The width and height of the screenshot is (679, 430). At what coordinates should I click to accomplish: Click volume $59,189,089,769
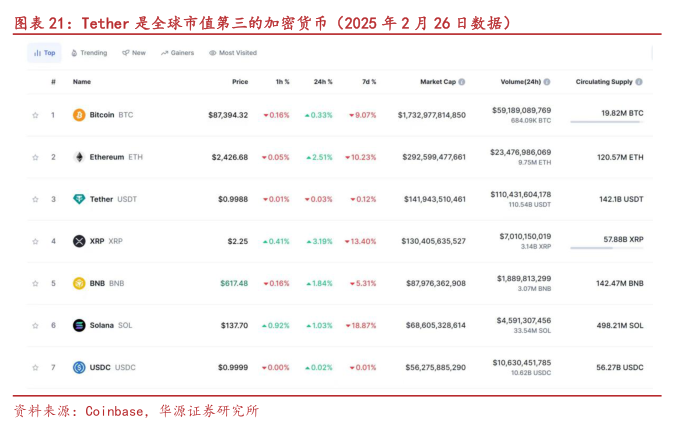pyautogui.click(x=521, y=110)
